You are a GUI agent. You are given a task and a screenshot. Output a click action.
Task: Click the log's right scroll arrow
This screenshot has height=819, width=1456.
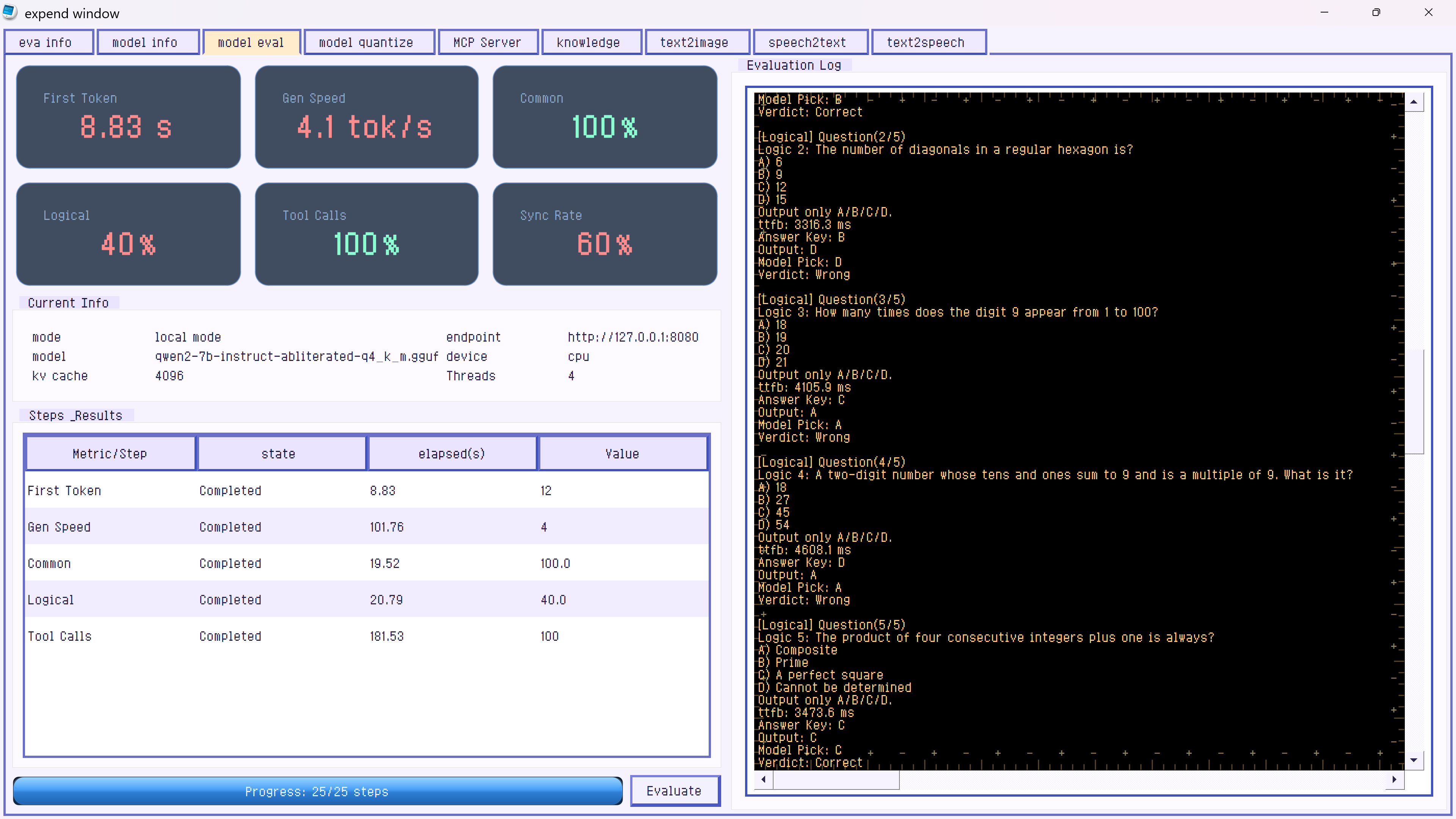1395,780
